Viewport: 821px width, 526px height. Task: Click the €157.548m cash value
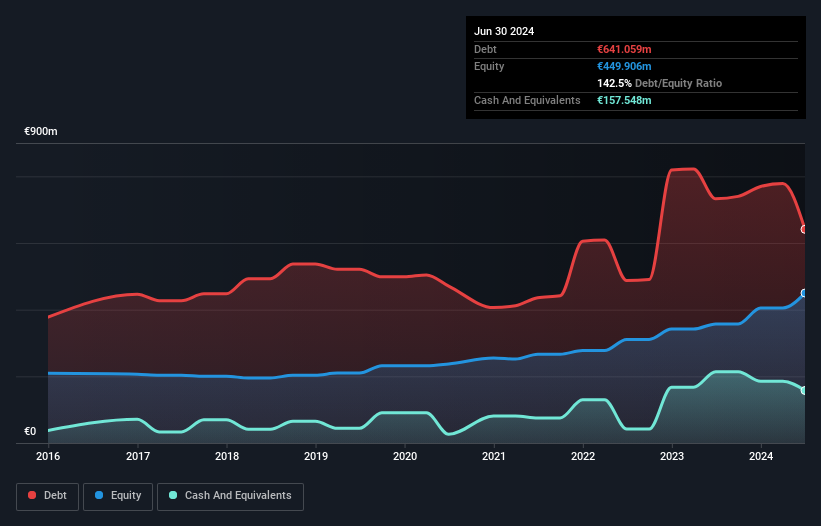(x=624, y=100)
